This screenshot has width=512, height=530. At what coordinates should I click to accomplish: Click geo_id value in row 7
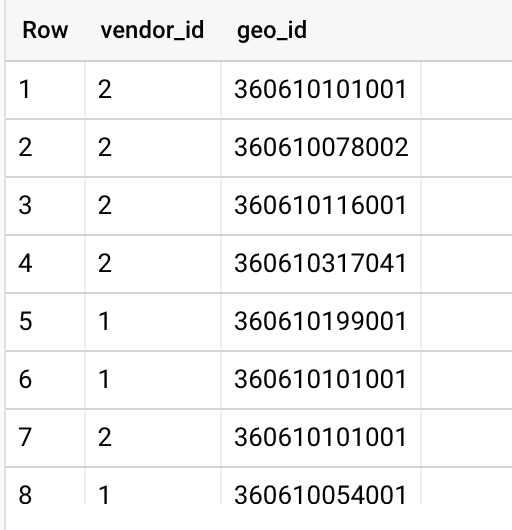pyautogui.click(x=320, y=437)
